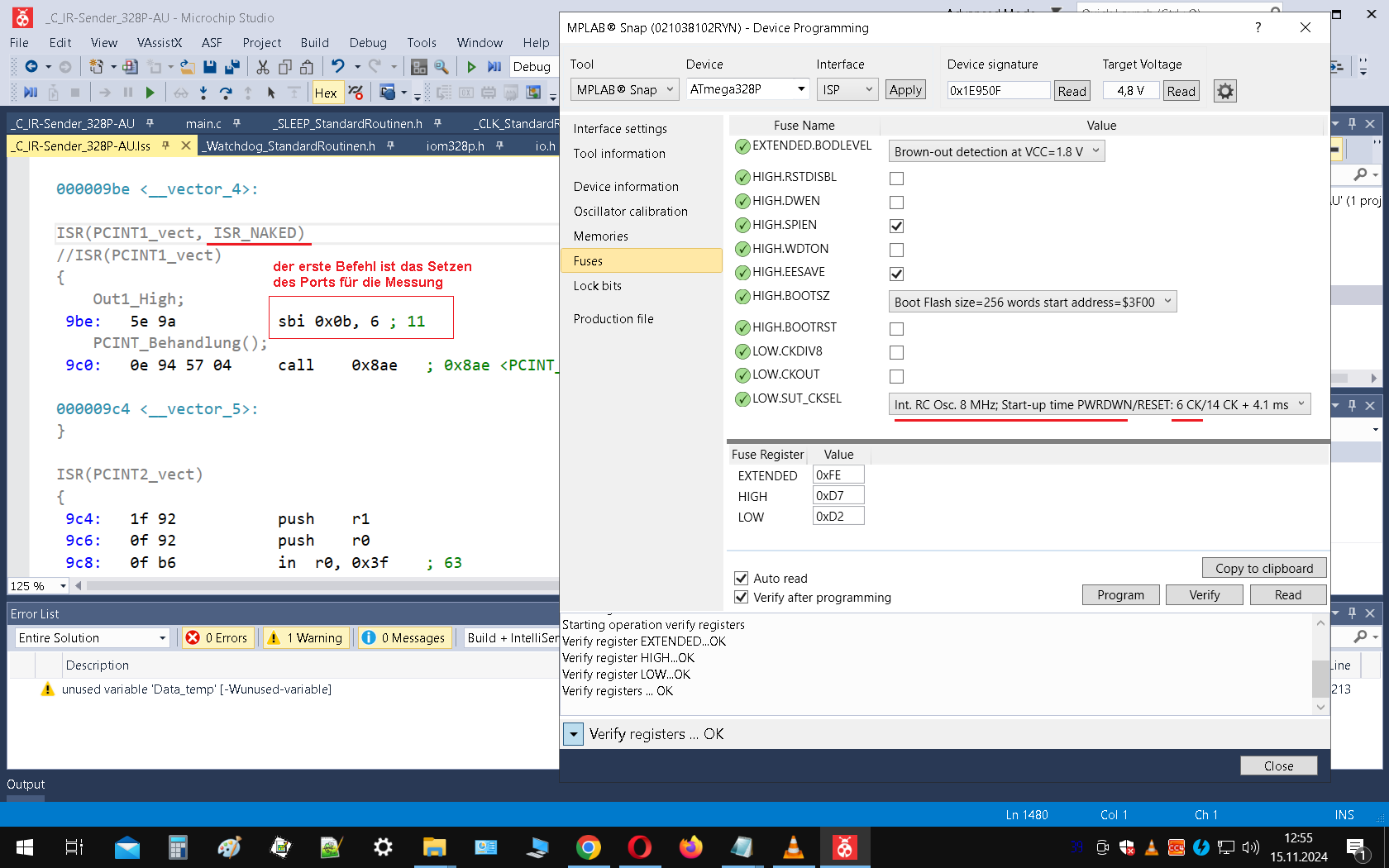
Task: Open Opera browser from the taskbar
Action: pyautogui.click(x=640, y=847)
